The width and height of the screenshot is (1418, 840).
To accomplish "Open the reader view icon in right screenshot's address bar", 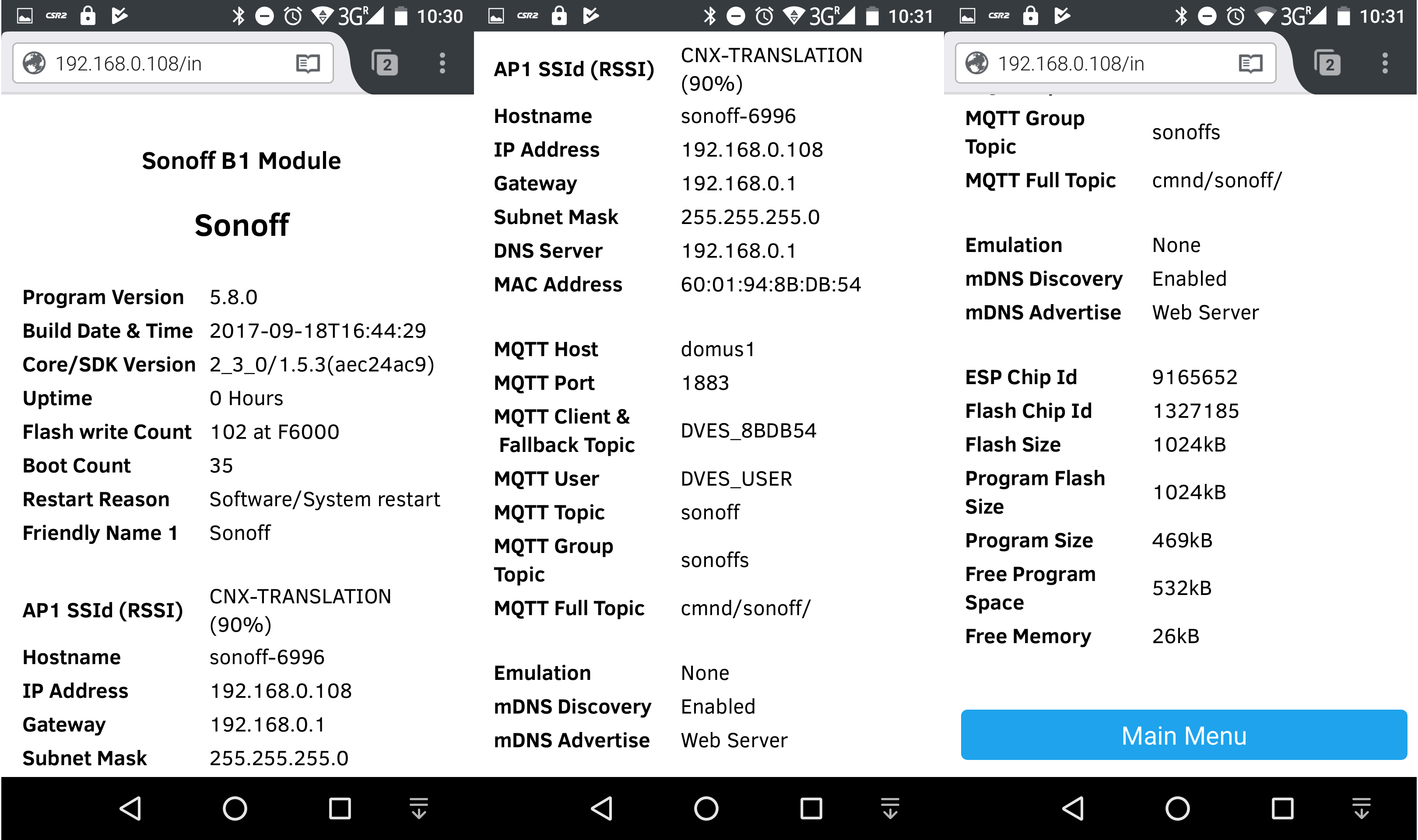I will 1250,63.
